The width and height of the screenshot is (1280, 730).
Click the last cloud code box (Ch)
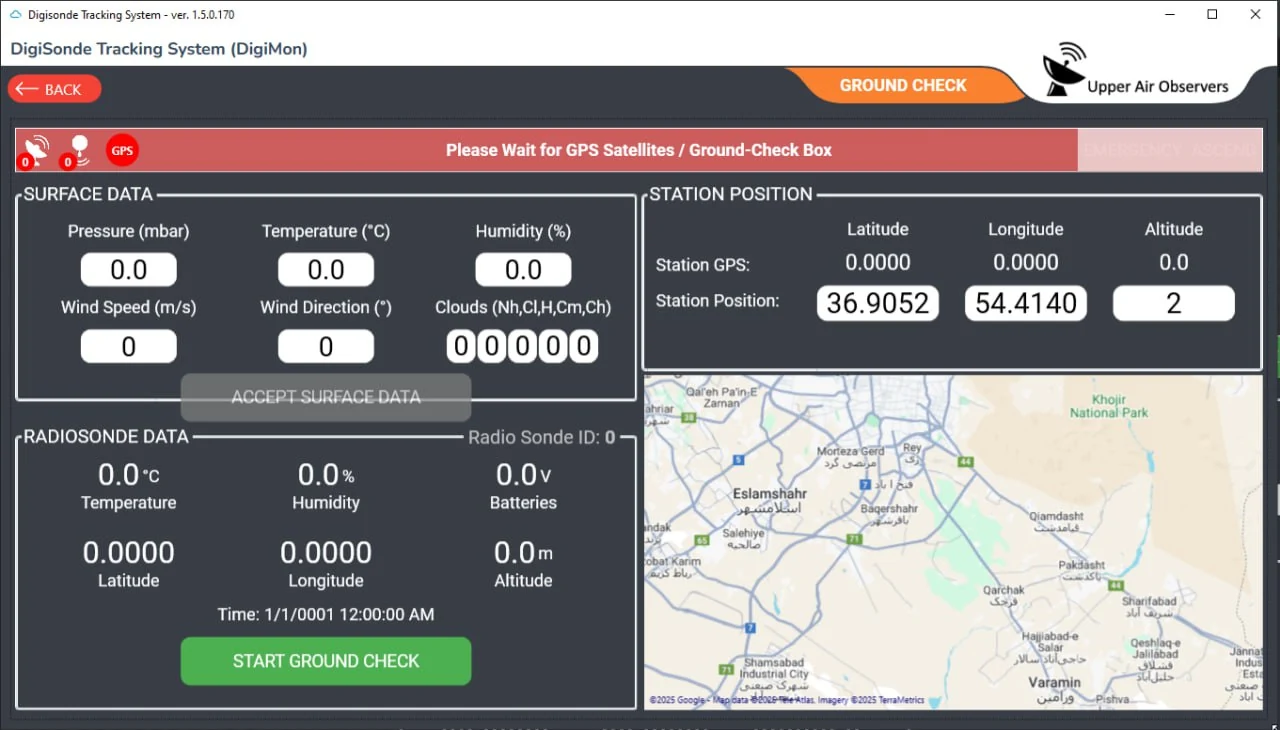pos(585,347)
